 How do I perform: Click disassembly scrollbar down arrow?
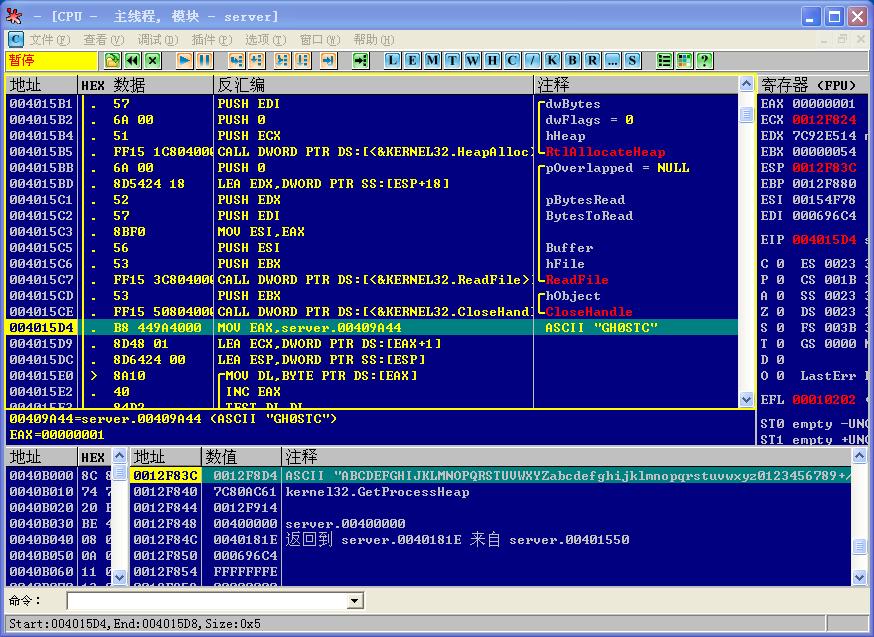click(x=746, y=398)
